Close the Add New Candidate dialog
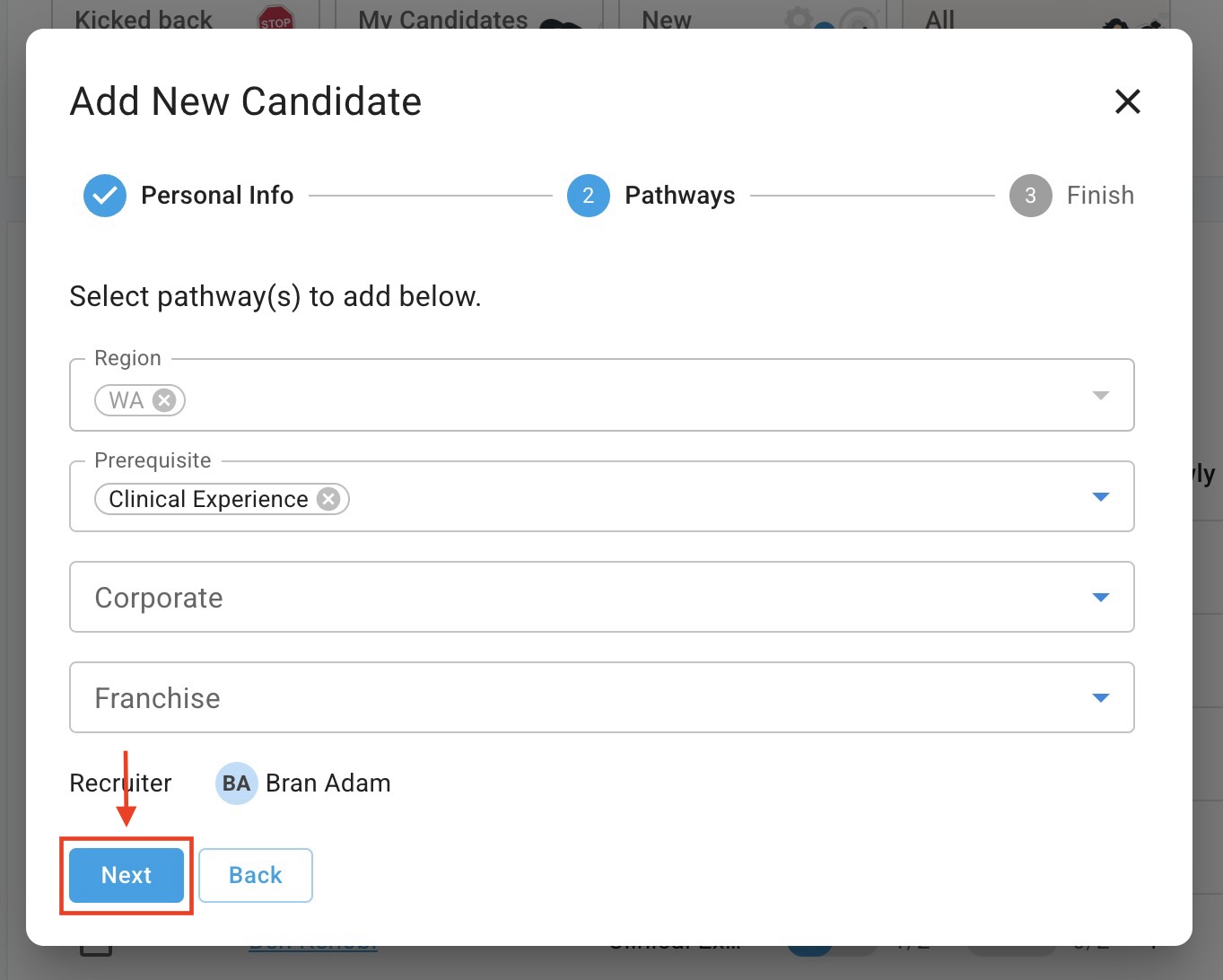The height and width of the screenshot is (980, 1223). pyautogui.click(x=1127, y=101)
